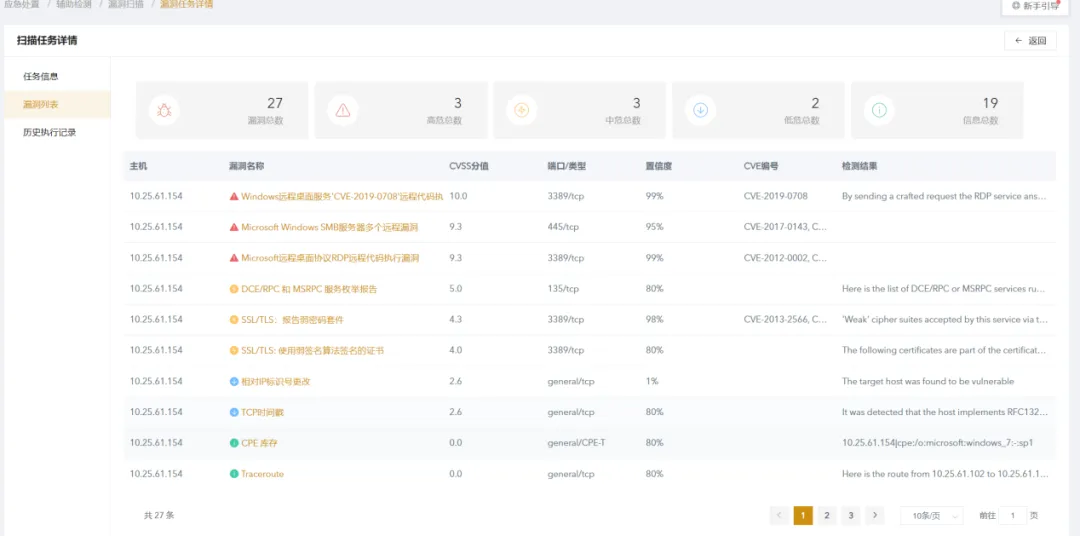Viewport: 1080px width, 536px height.
Task: Click the orange icon beside SSL/TLS 报告弱密码套件
Action: (233, 320)
